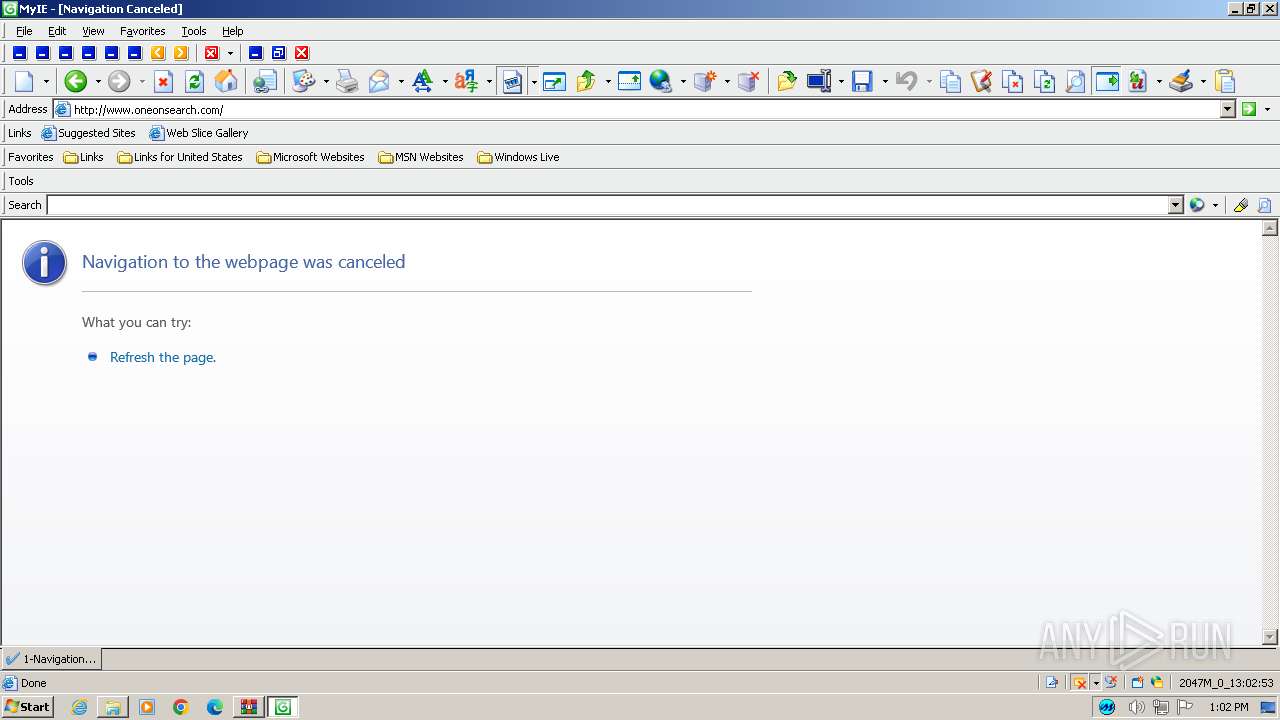Switch to previous tab with orange left arrow

tap(157, 53)
